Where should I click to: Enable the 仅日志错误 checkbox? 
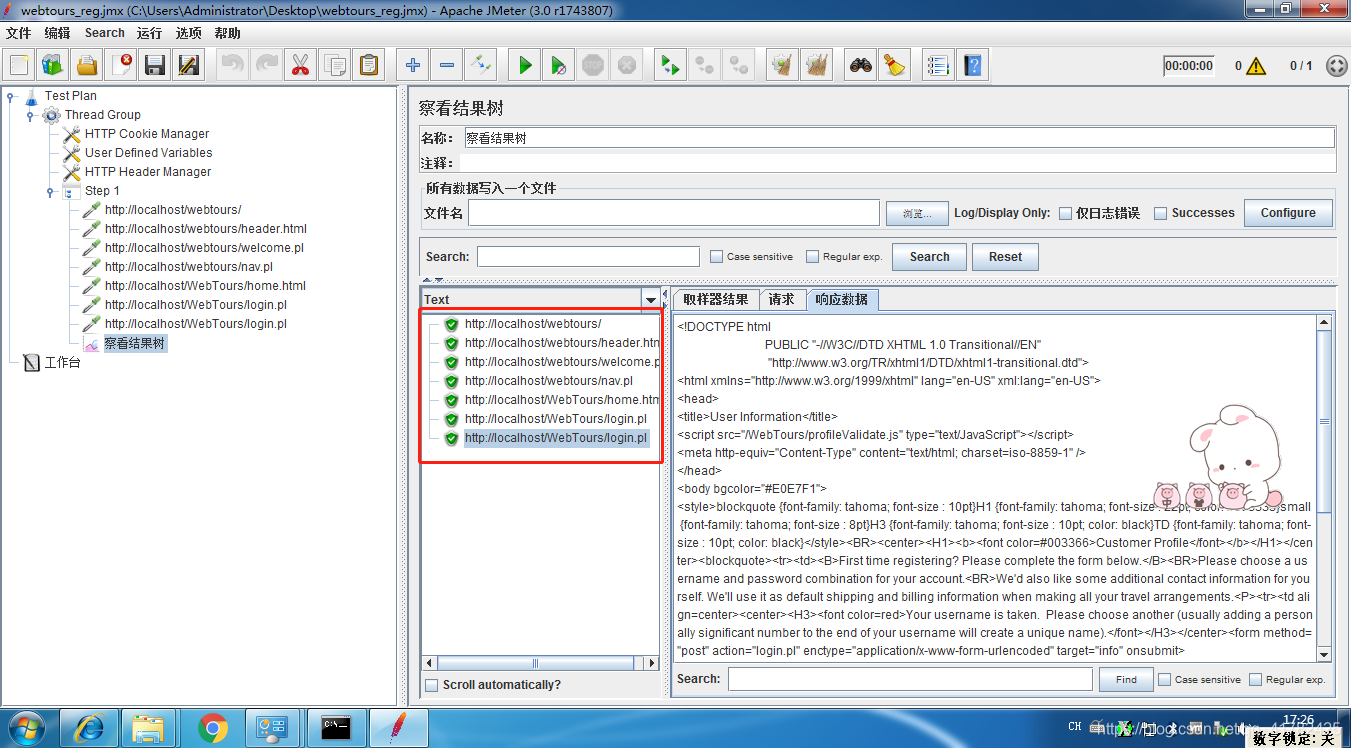1066,213
